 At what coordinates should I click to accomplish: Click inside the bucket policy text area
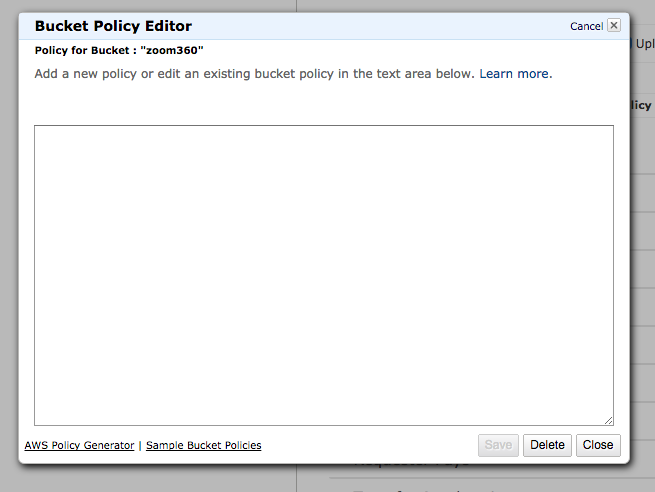[x=324, y=275]
